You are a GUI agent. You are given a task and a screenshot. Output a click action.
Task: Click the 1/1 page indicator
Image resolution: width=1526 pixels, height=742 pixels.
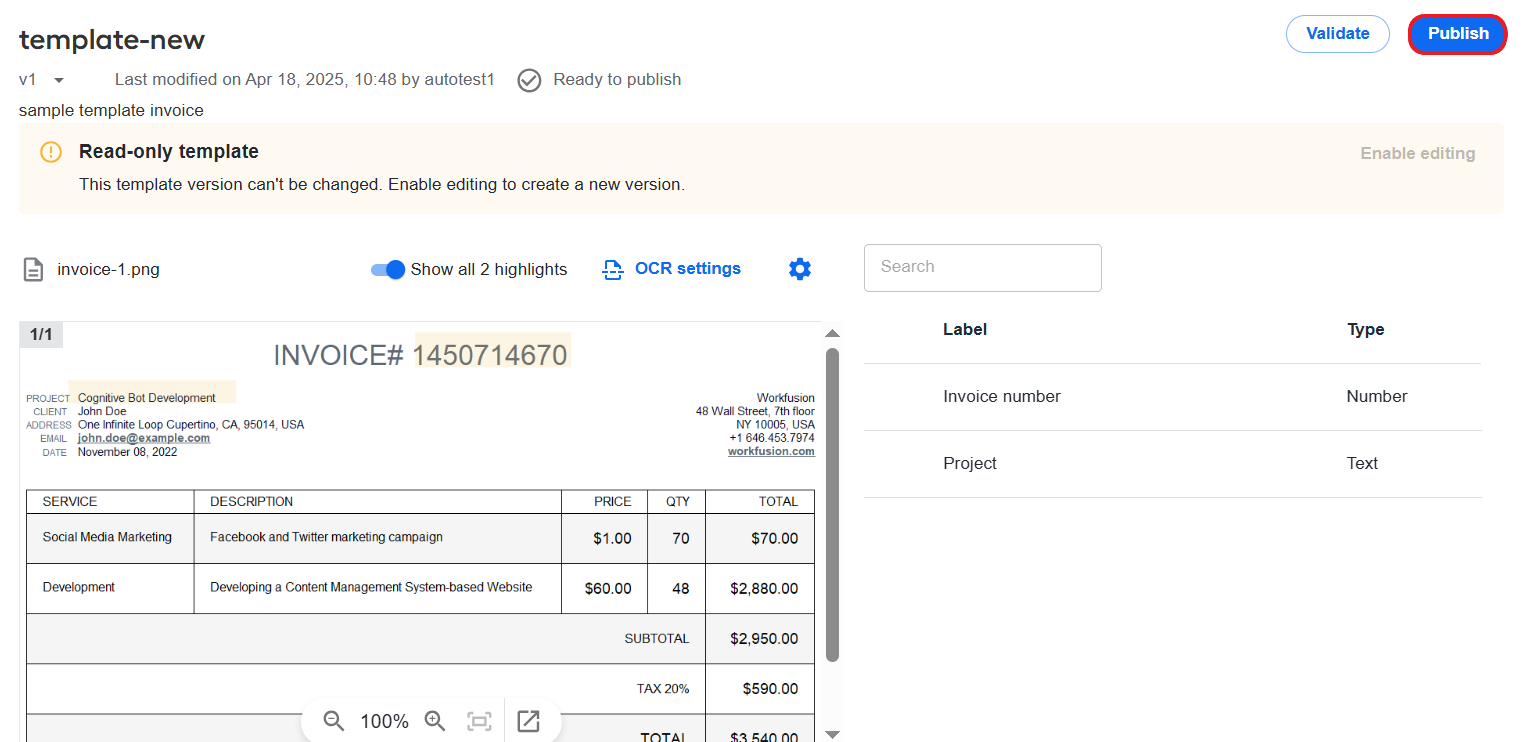pos(41,335)
